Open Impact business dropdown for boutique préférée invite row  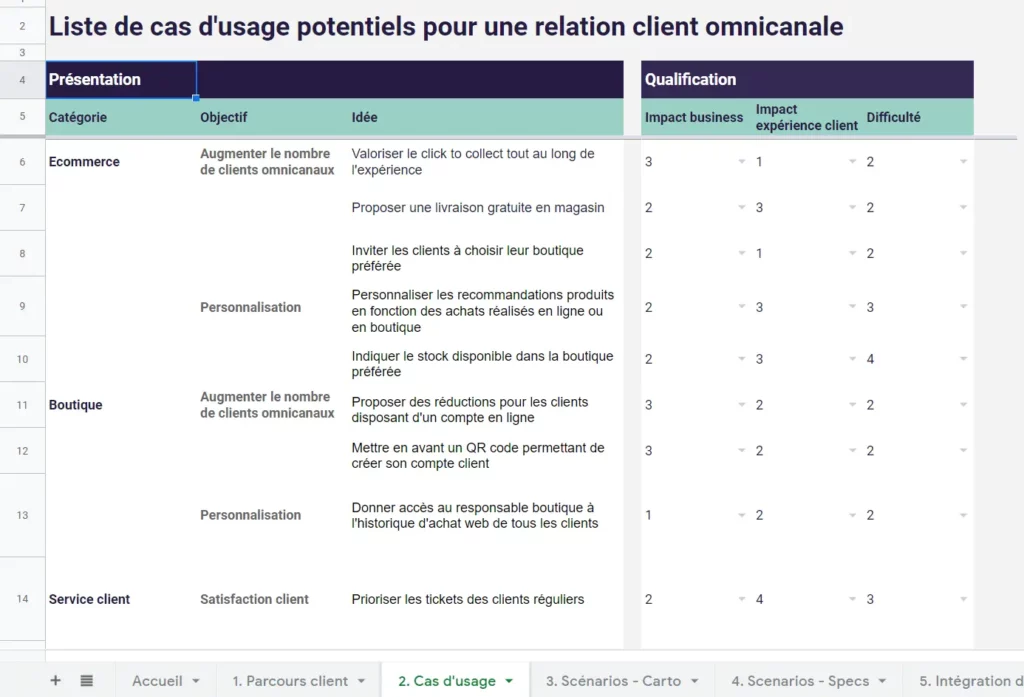(x=741, y=253)
